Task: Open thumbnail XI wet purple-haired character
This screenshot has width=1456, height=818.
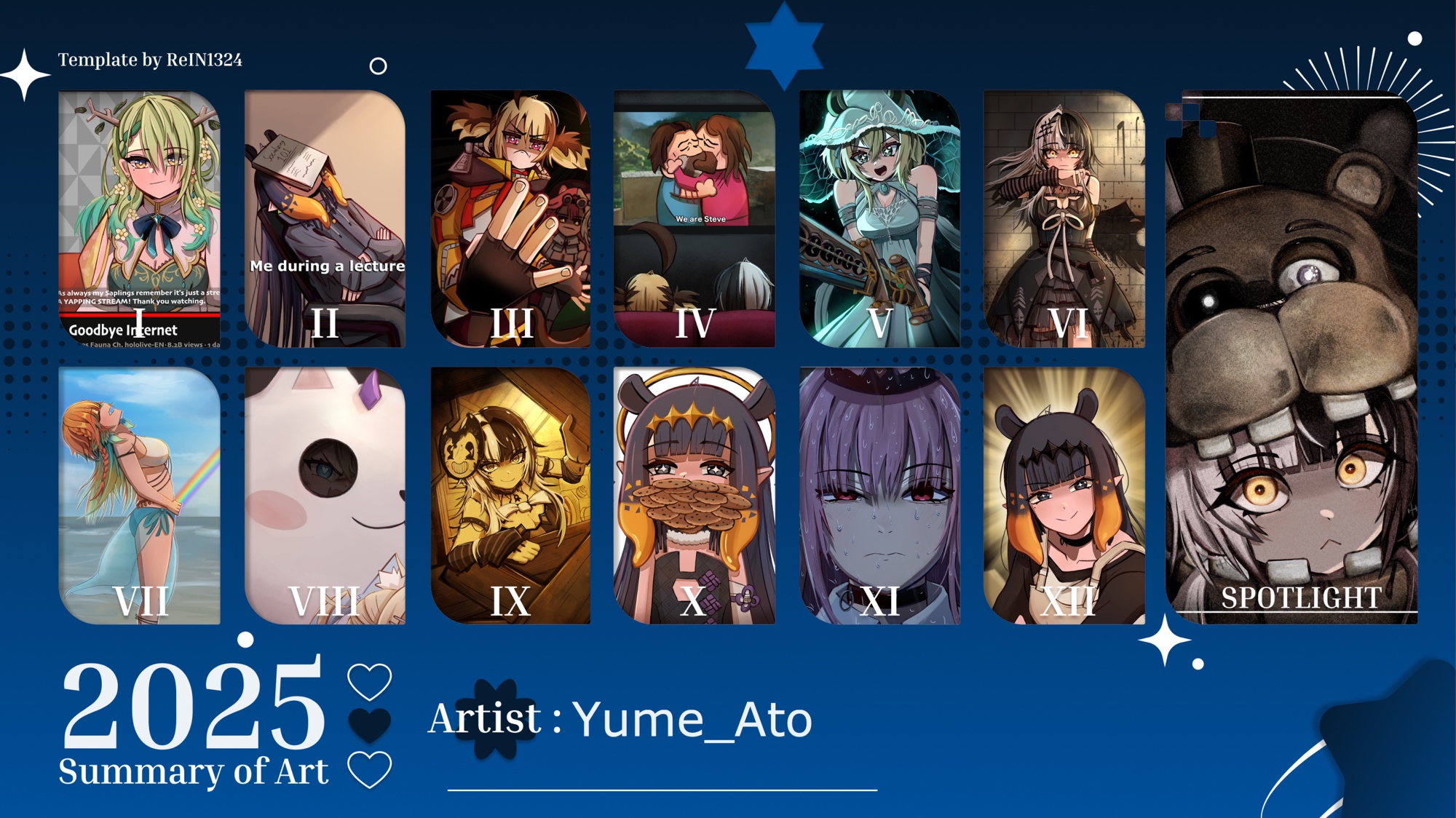Action: coord(879,496)
